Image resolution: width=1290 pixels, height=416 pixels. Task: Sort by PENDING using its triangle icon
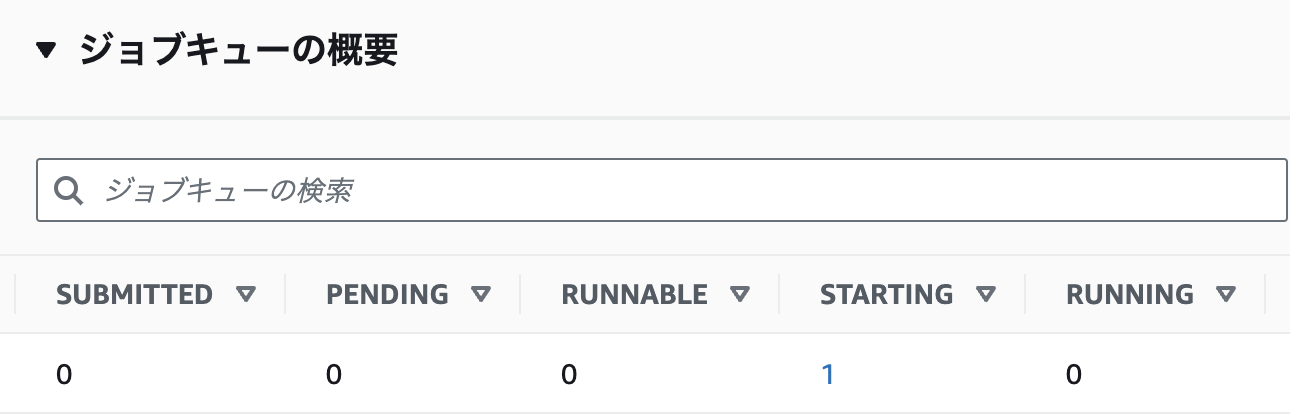tap(482, 294)
